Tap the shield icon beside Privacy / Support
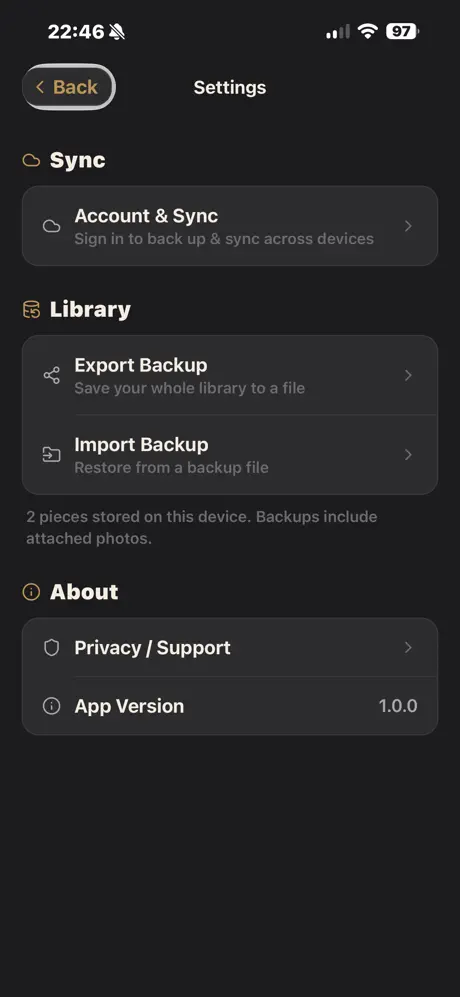Viewport: 460px width, 997px height. [52, 647]
